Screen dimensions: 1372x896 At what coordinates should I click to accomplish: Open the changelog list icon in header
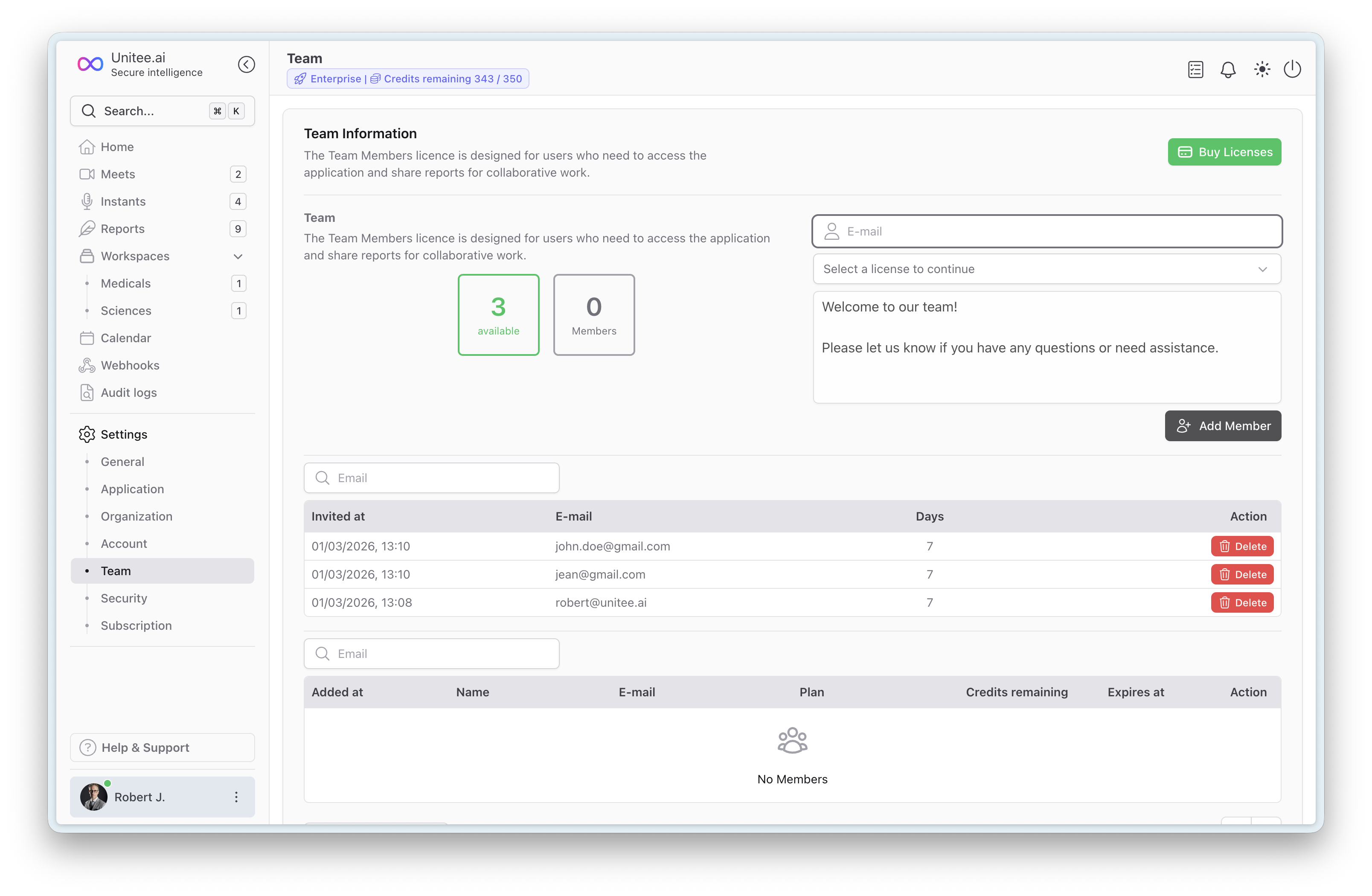point(1196,69)
